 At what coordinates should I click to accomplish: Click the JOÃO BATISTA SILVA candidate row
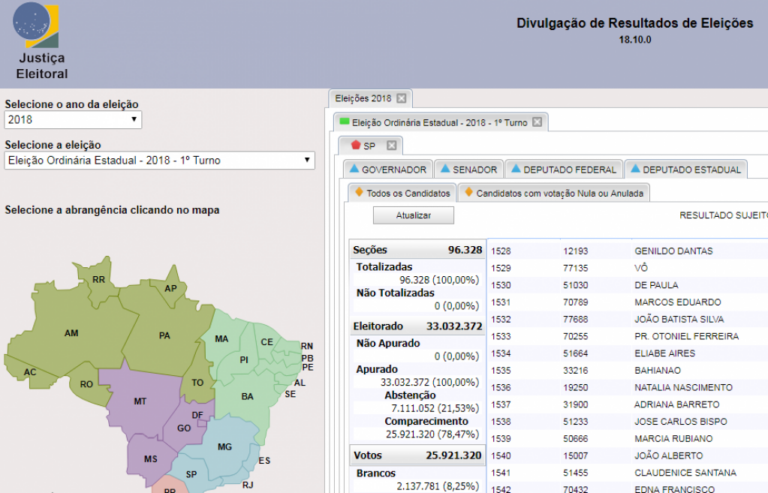pyautogui.click(x=627, y=319)
